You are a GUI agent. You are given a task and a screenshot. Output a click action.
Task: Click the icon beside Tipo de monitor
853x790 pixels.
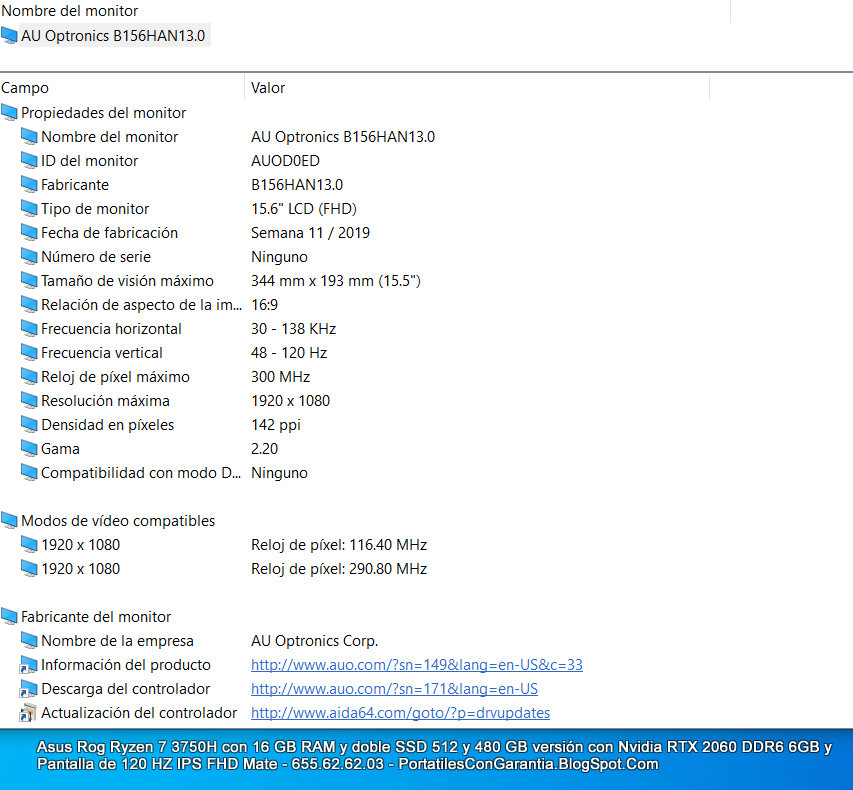(x=29, y=208)
